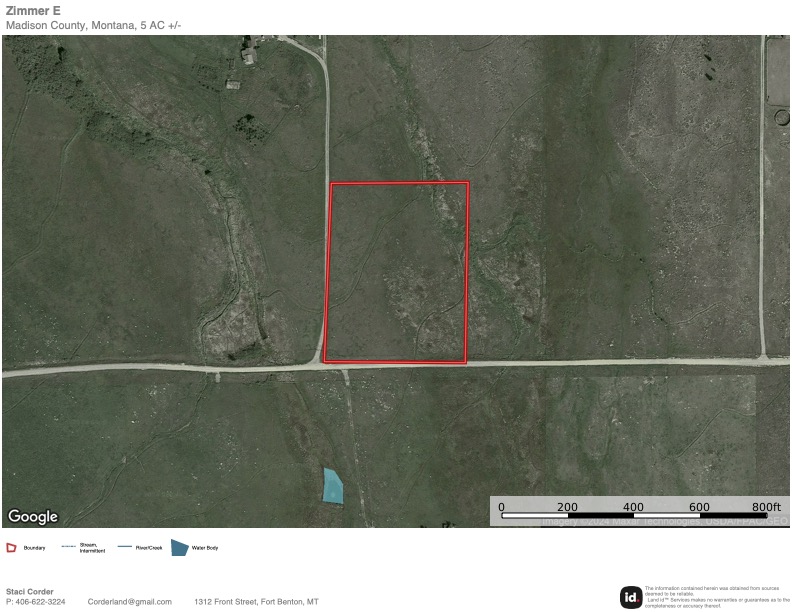
Task: Click the red Boundary legend icon
Action: click(11, 548)
